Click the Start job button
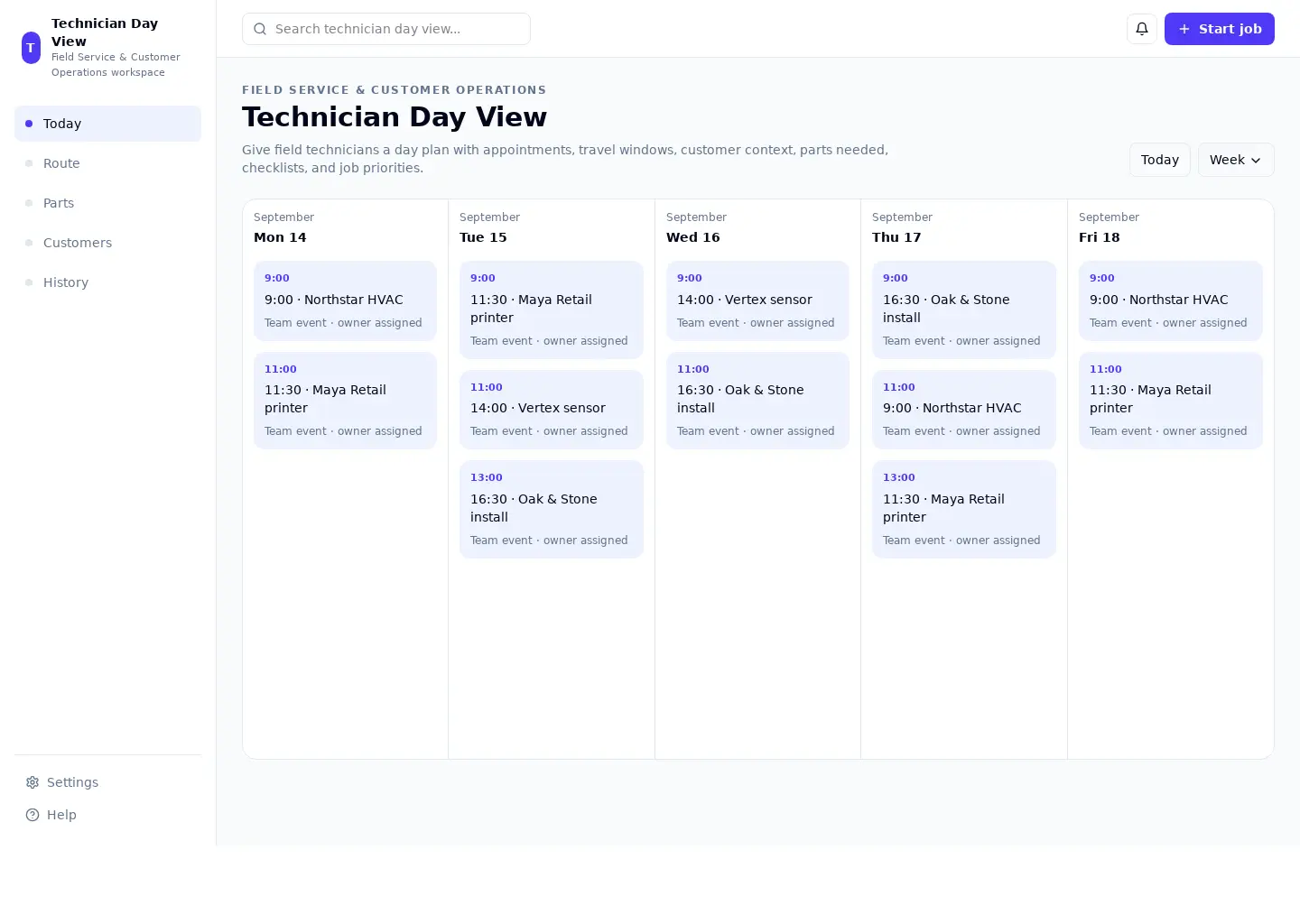Viewport: 1300px width, 924px height. (x=1219, y=29)
